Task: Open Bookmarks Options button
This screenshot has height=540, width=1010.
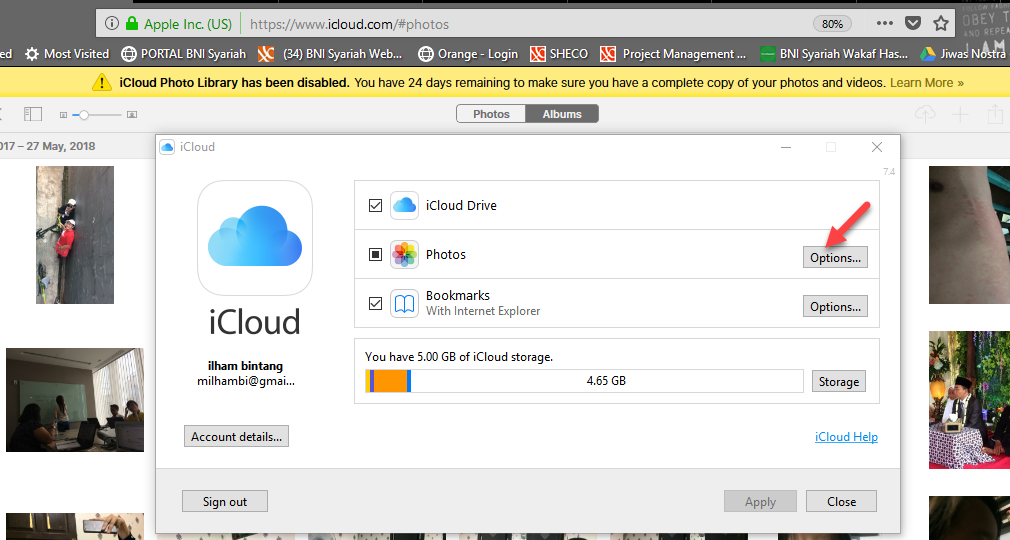Action: [x=835, y=306]
